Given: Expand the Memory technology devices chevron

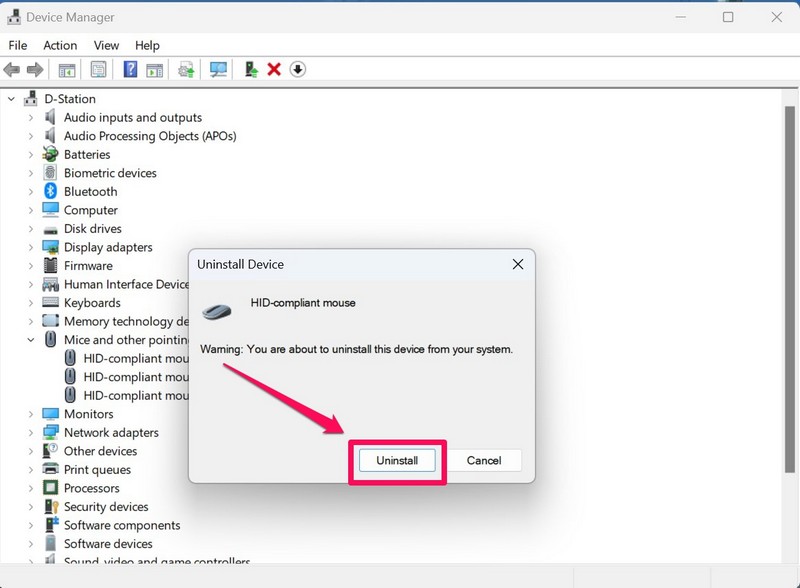Looking at the screenshot, I should click(x=31, y=321).
